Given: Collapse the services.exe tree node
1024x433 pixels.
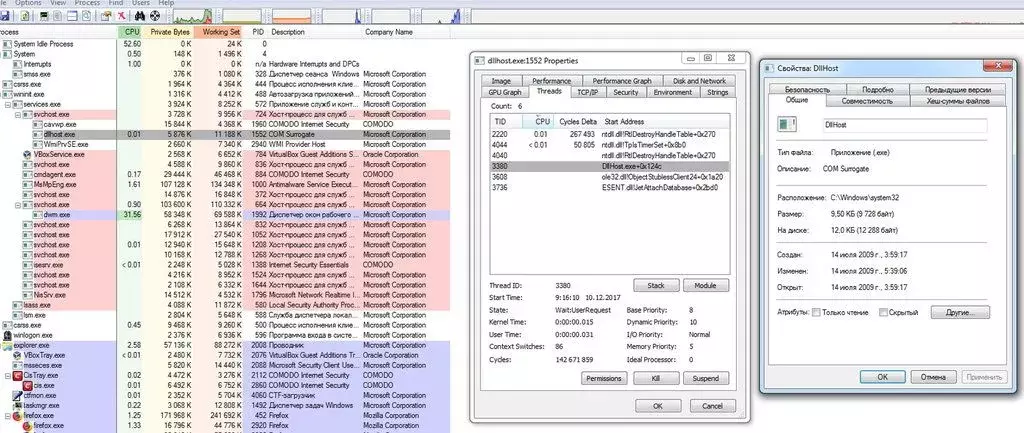Looking at the screenshot, I should tap(8, 104).
